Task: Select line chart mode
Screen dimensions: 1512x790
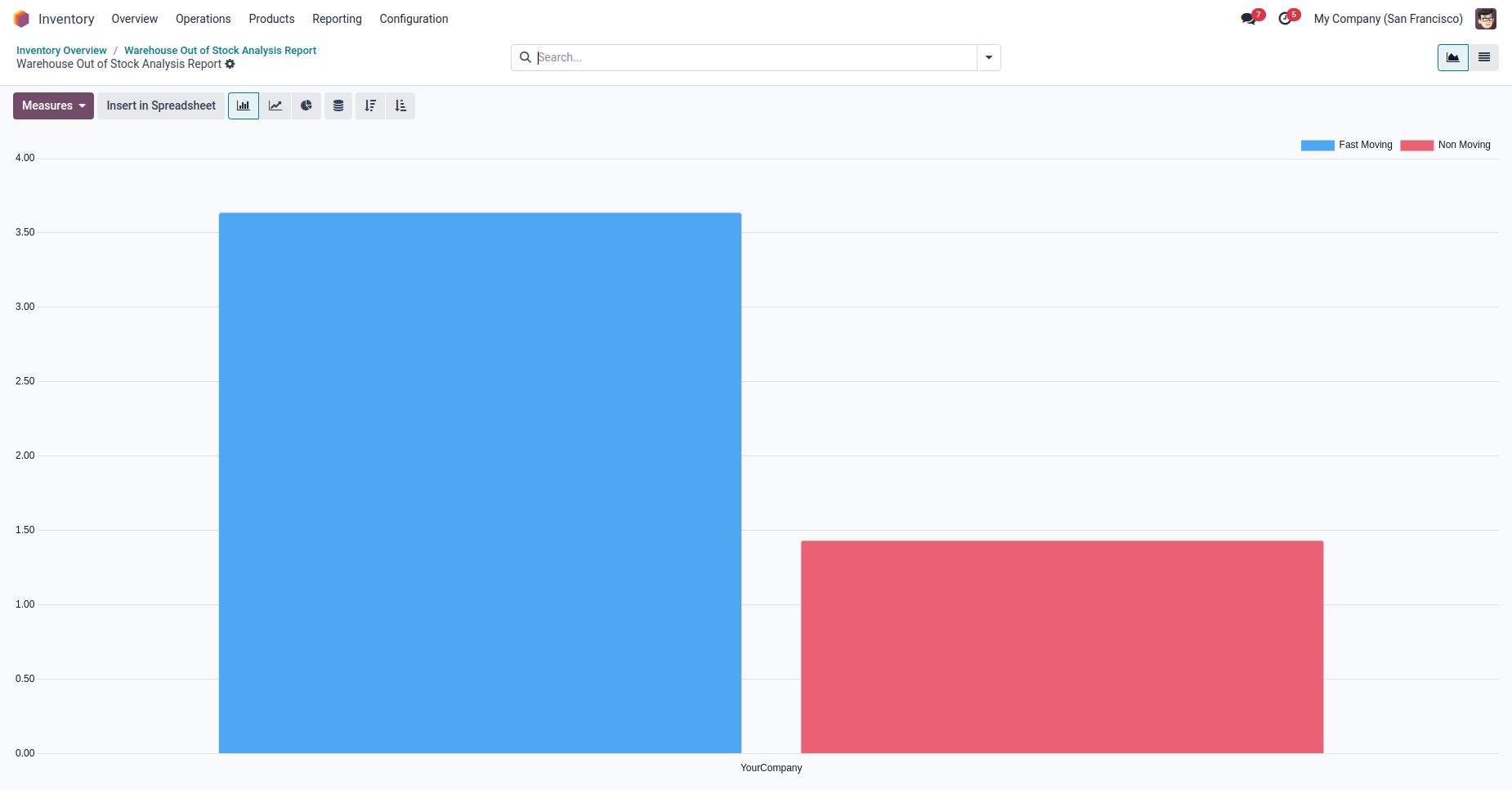Action: pyautogui.click(x=275, y=105)
